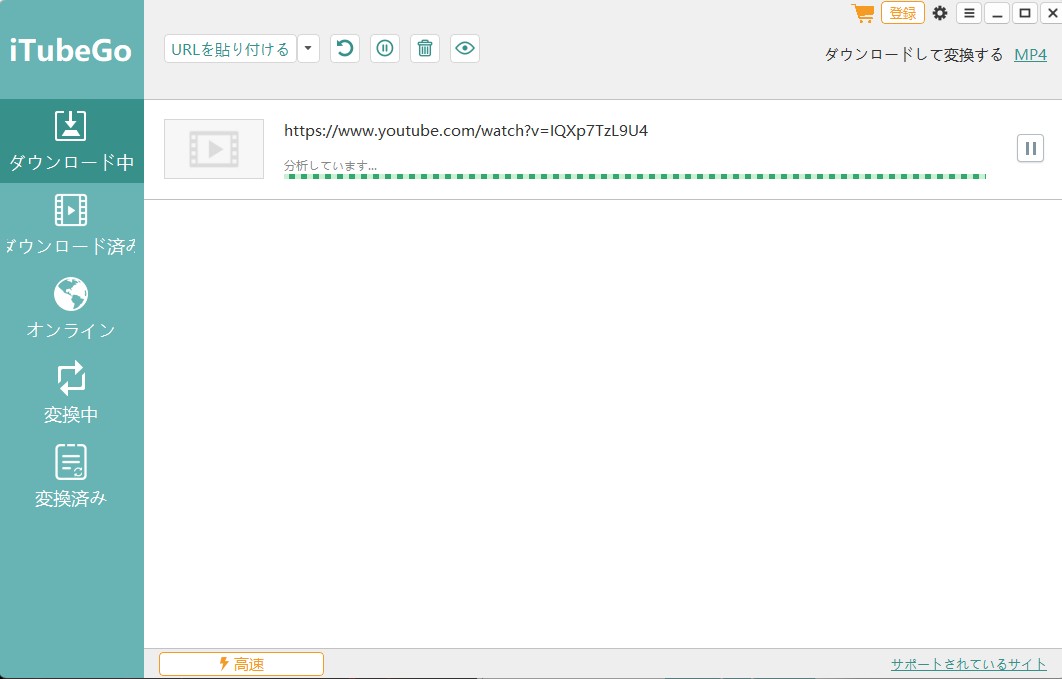
Task: Enable 高速 turbo-fast mode button
Action: (241, 664)
